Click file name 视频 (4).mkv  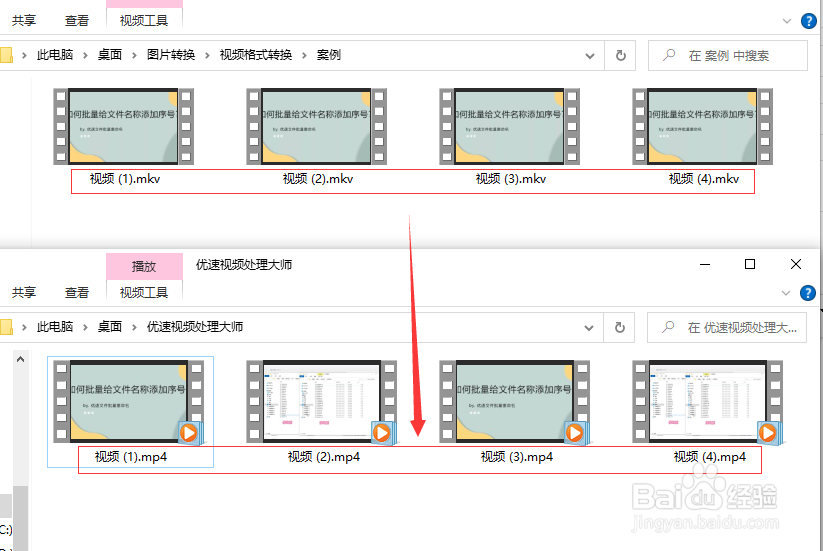point(704,179)
